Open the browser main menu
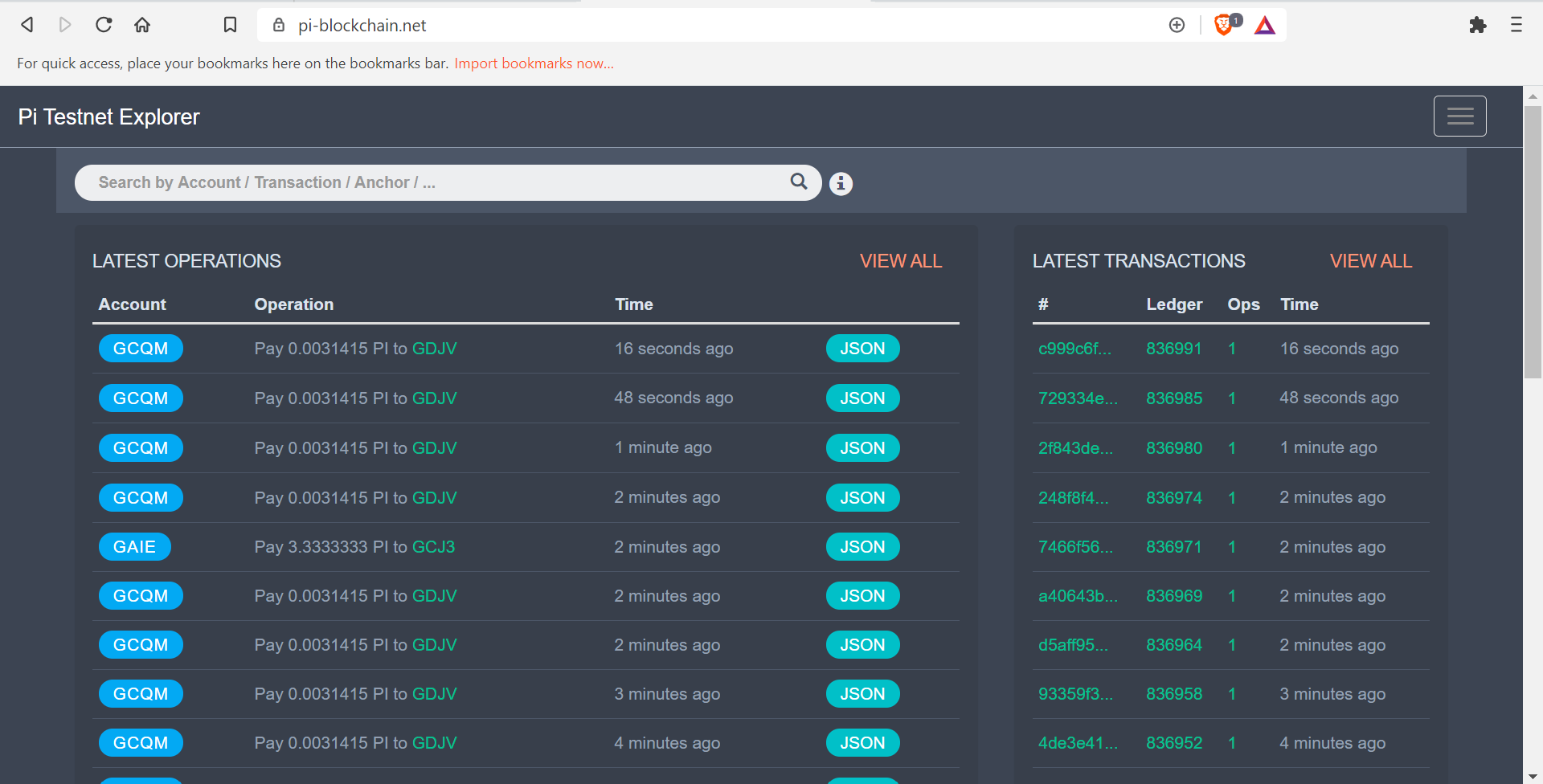Image resolution: width=1543 pixels, height=784 pixels. pos(1516,25)
